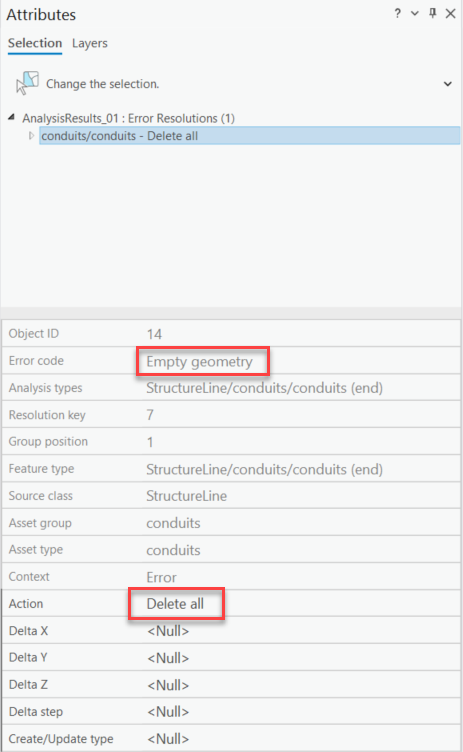Click the Action value Delete all
Screen dimensions: 463x752
click(x=175, y=604)
